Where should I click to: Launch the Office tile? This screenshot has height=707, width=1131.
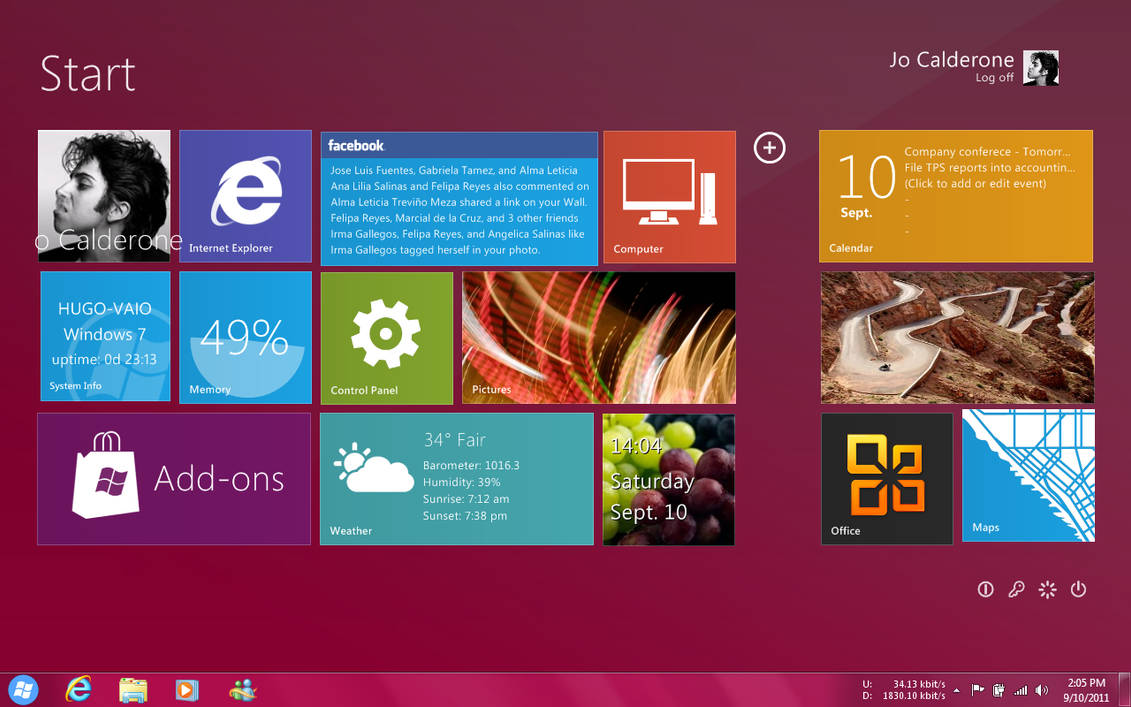(886, 478)
